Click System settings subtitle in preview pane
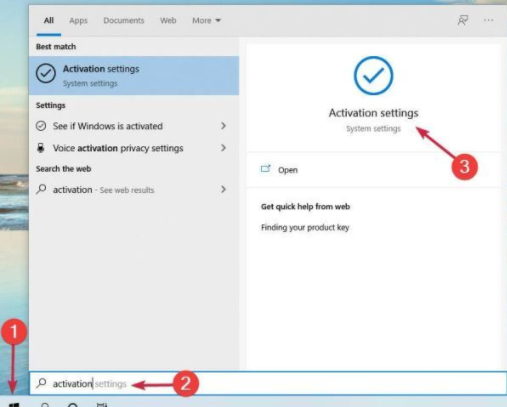This screenshot has width=507, height=407. (373, 129)
